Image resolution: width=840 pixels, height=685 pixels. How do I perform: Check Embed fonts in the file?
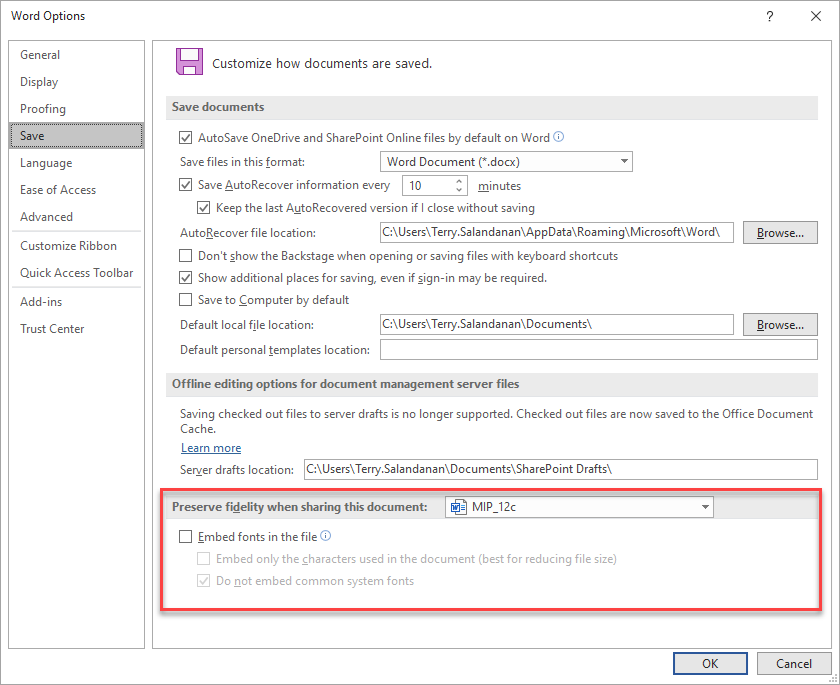click(185, 536)
